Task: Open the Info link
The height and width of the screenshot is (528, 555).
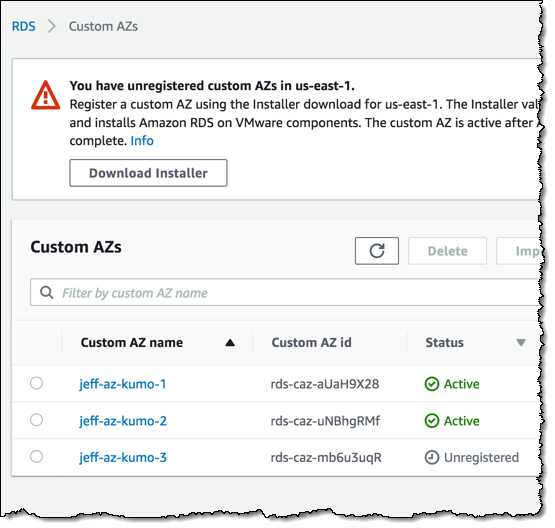Action: pyautogui.click(x=142, y=141)
